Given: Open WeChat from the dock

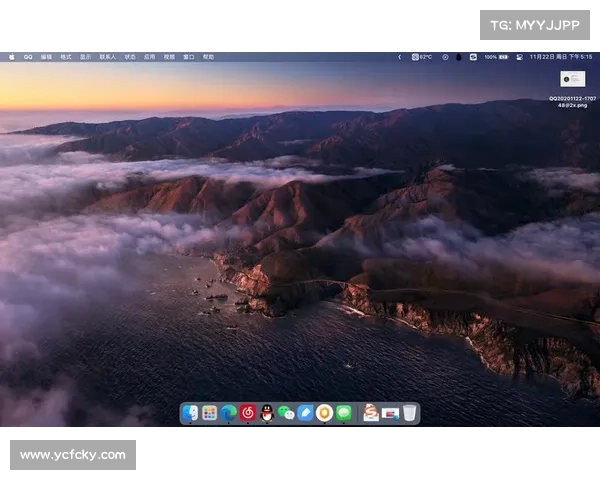Looking at the screenshot, I should point(285,413).
